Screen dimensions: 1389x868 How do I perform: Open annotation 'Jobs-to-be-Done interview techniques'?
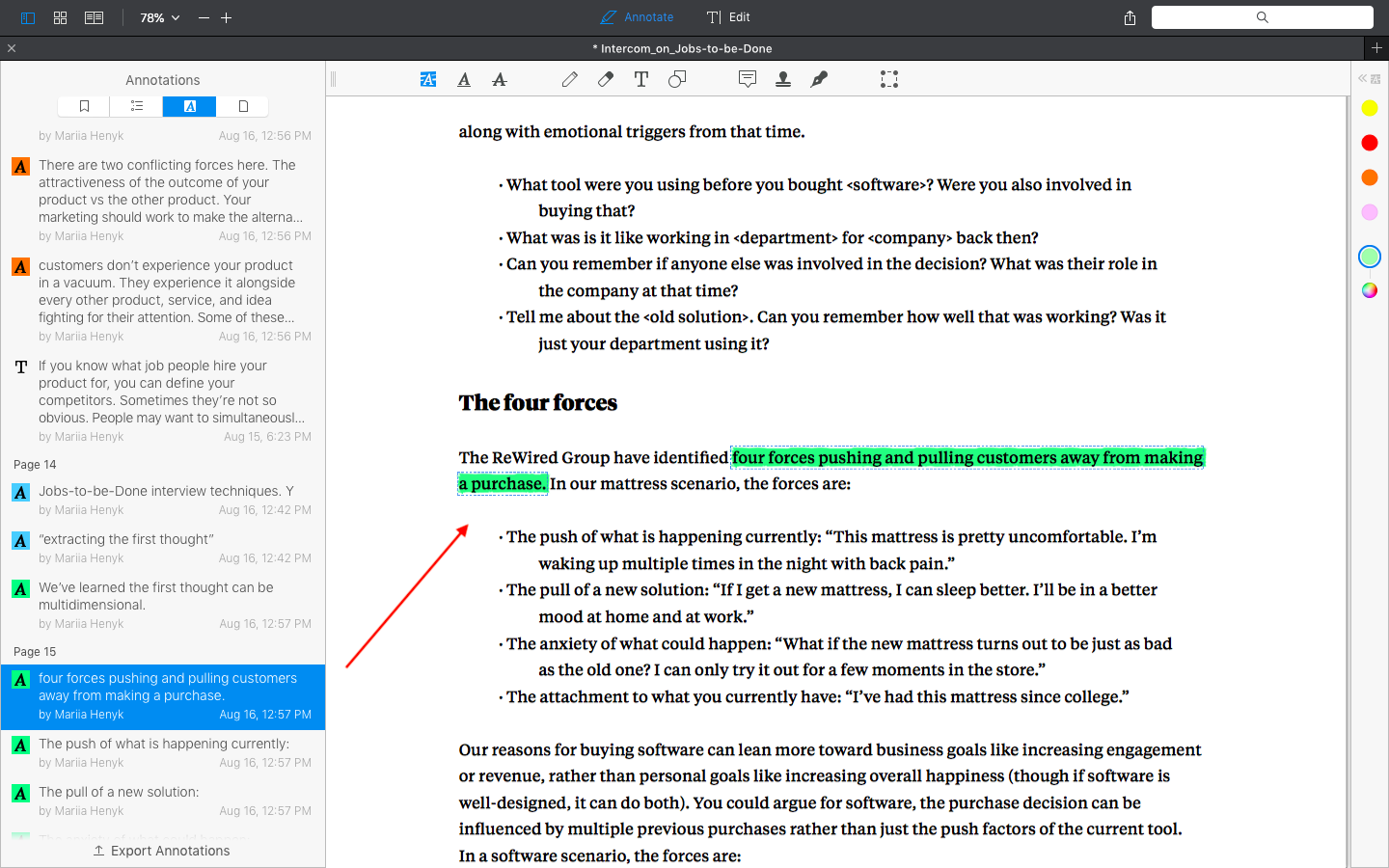pyautogui.click(x=163, y=500)
